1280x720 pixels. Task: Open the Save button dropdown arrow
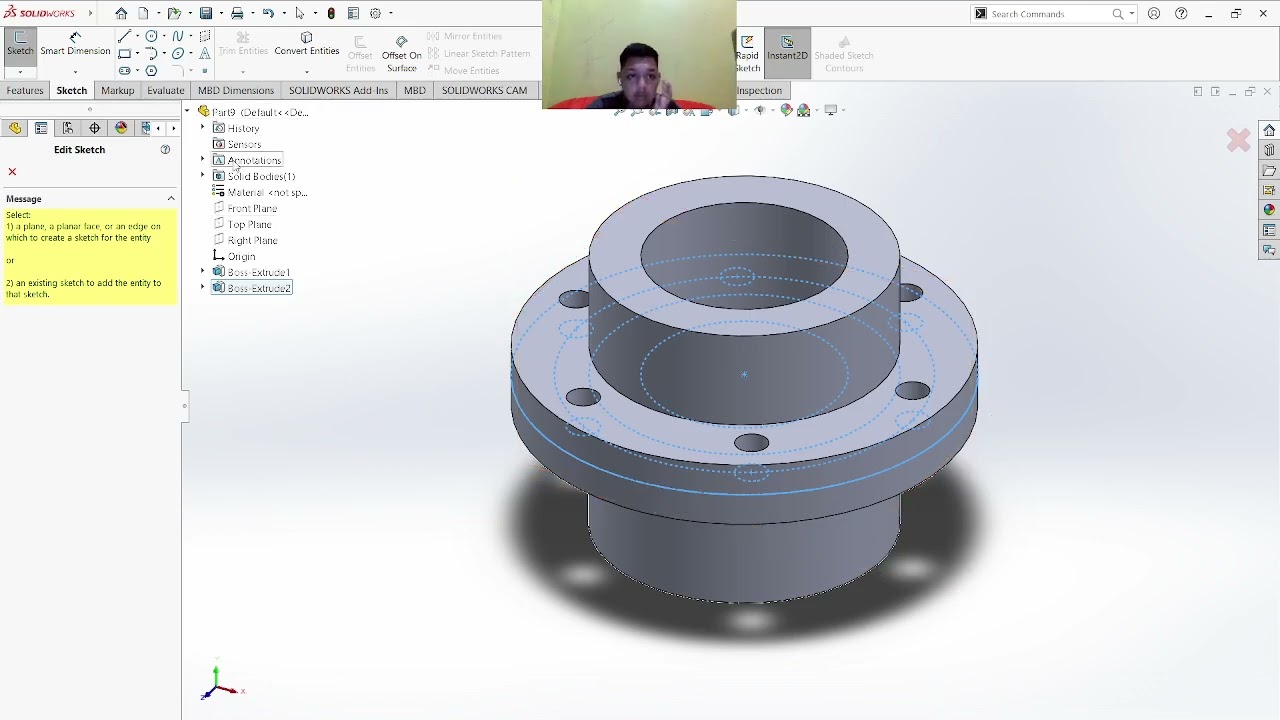click(x=221, y=14)
